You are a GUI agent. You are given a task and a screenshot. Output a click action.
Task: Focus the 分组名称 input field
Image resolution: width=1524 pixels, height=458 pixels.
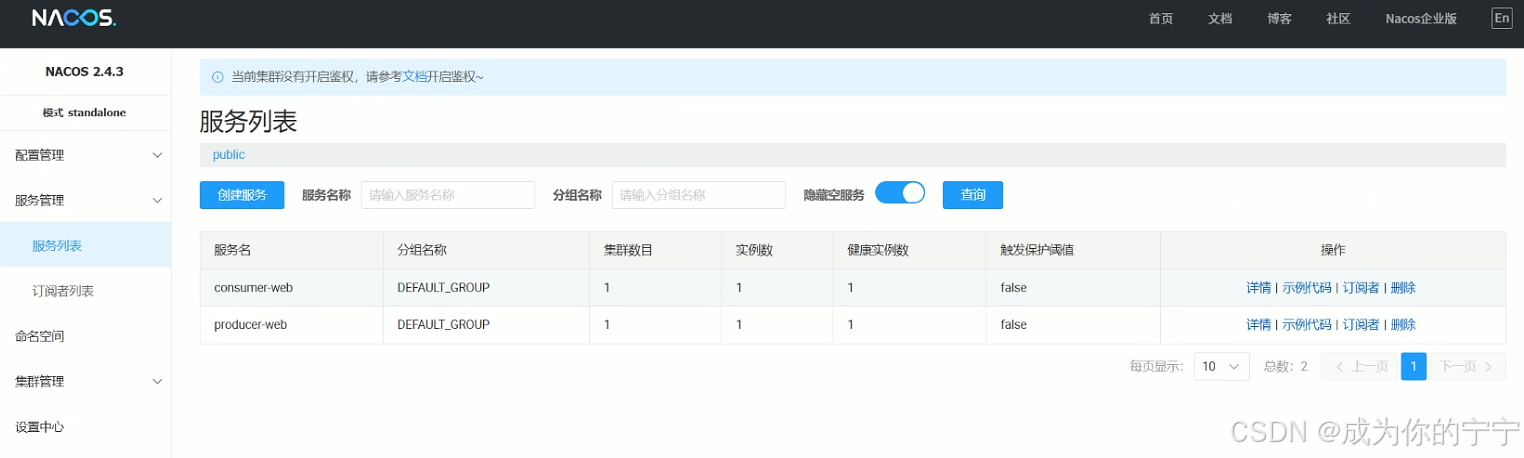[699, 195]
